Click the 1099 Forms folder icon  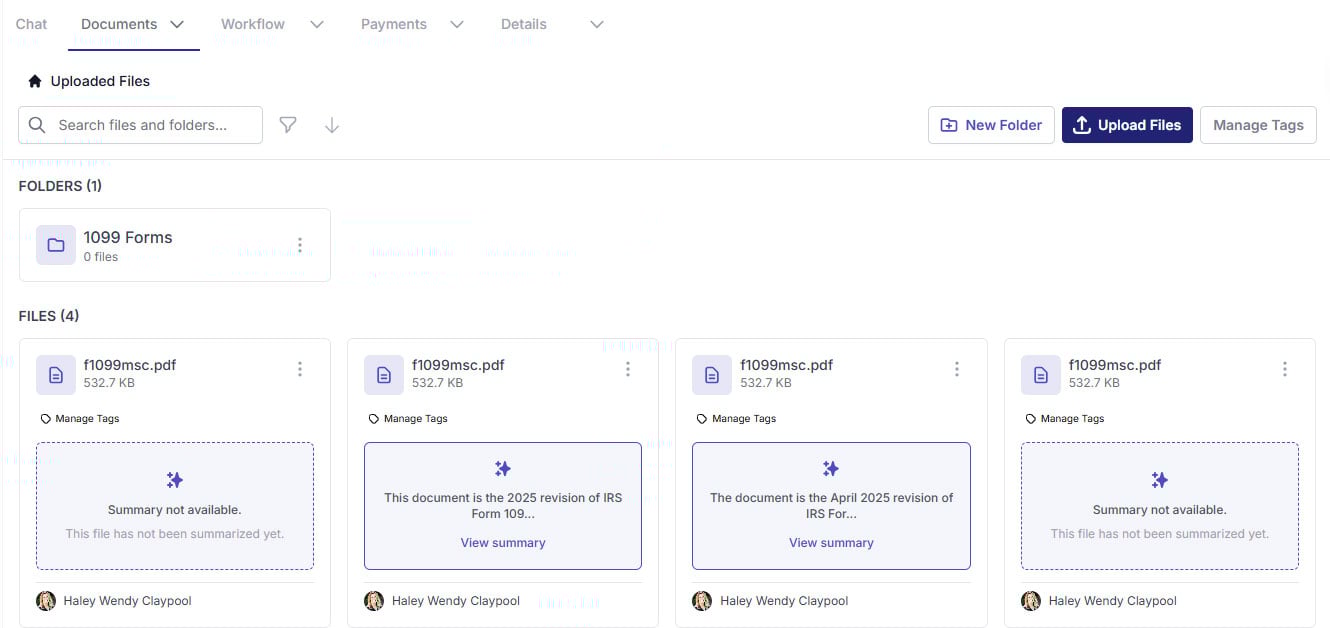click(x=56, y=245)
